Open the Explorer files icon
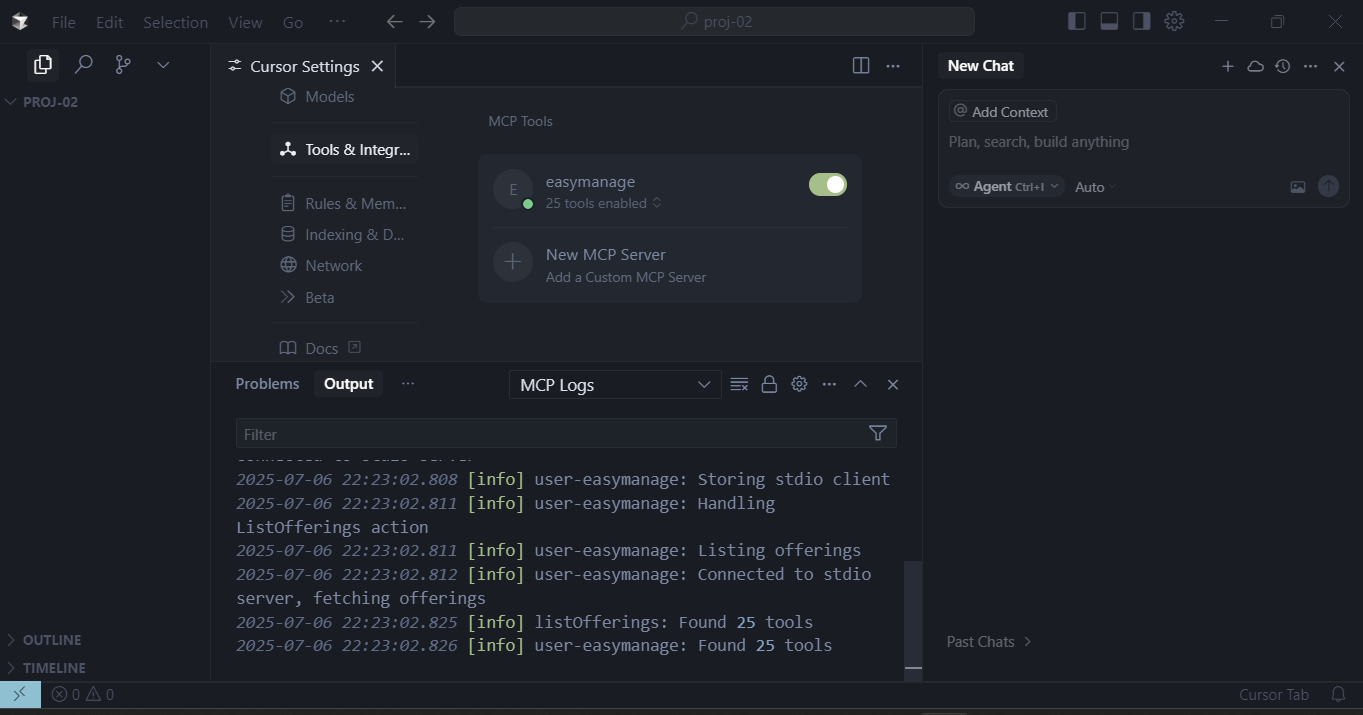Screen dimensions: 1363x715 coord(43,65)
